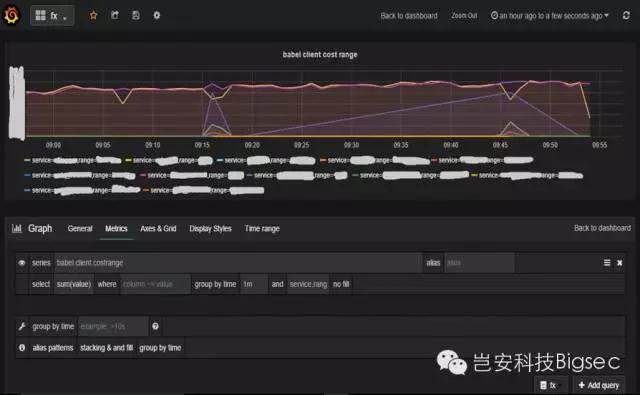Screen dimensions: 640x395
Task: Click the where condition input field
Action: pos(155,284)
